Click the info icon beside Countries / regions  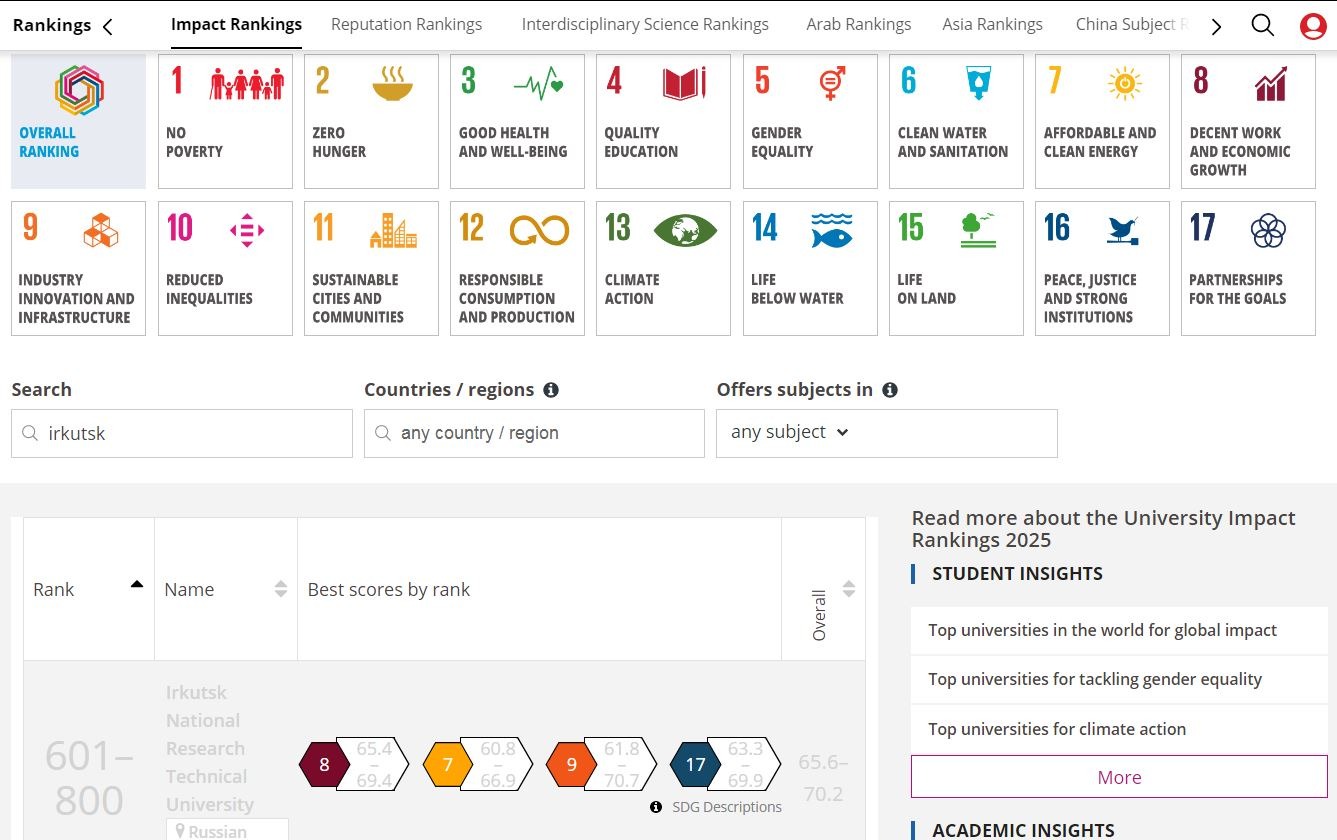click(x=551, y=390)
